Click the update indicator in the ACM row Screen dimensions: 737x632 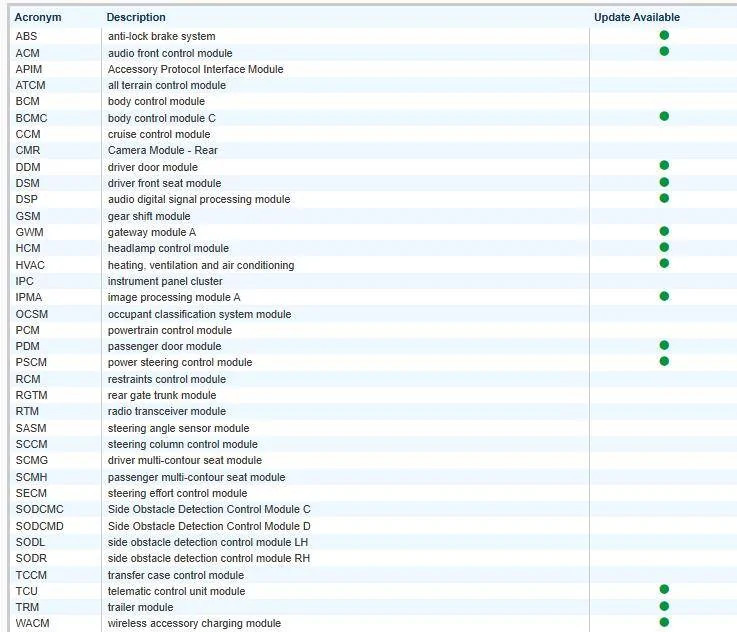(664, 51)
